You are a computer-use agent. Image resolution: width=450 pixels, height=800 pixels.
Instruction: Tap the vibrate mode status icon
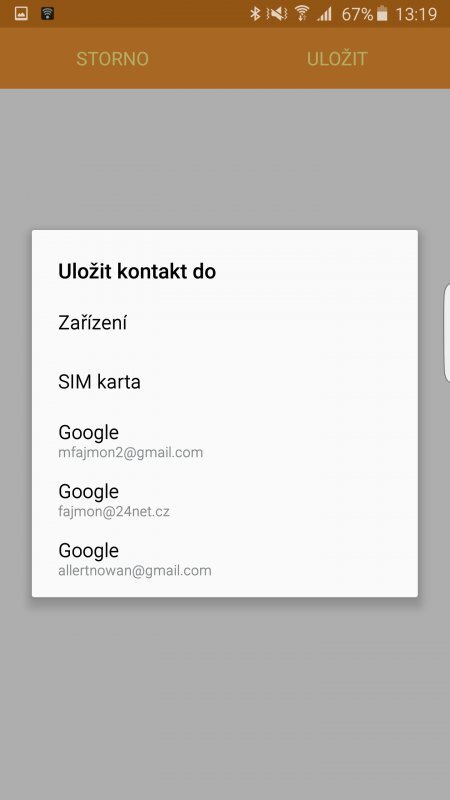point(277,14)
